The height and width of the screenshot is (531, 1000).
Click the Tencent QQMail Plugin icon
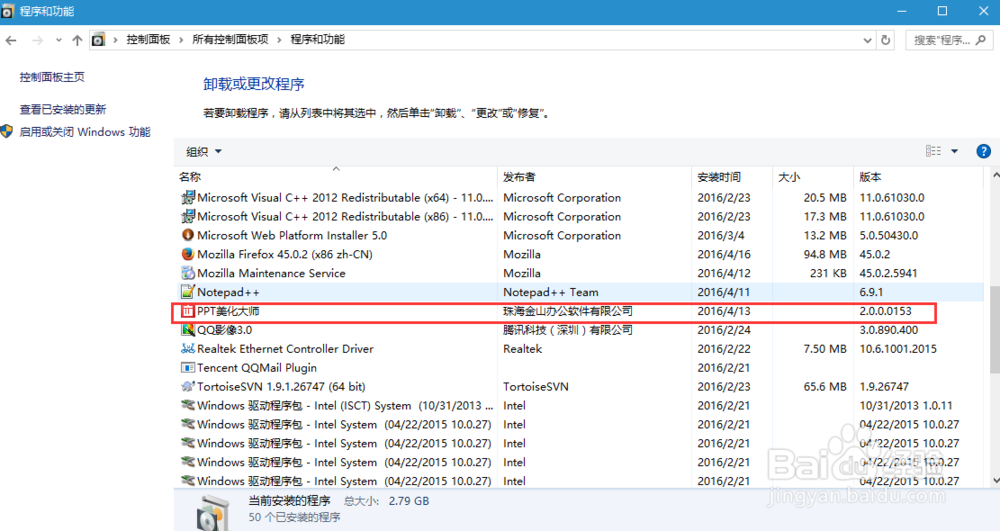click(x=188, y=368)
